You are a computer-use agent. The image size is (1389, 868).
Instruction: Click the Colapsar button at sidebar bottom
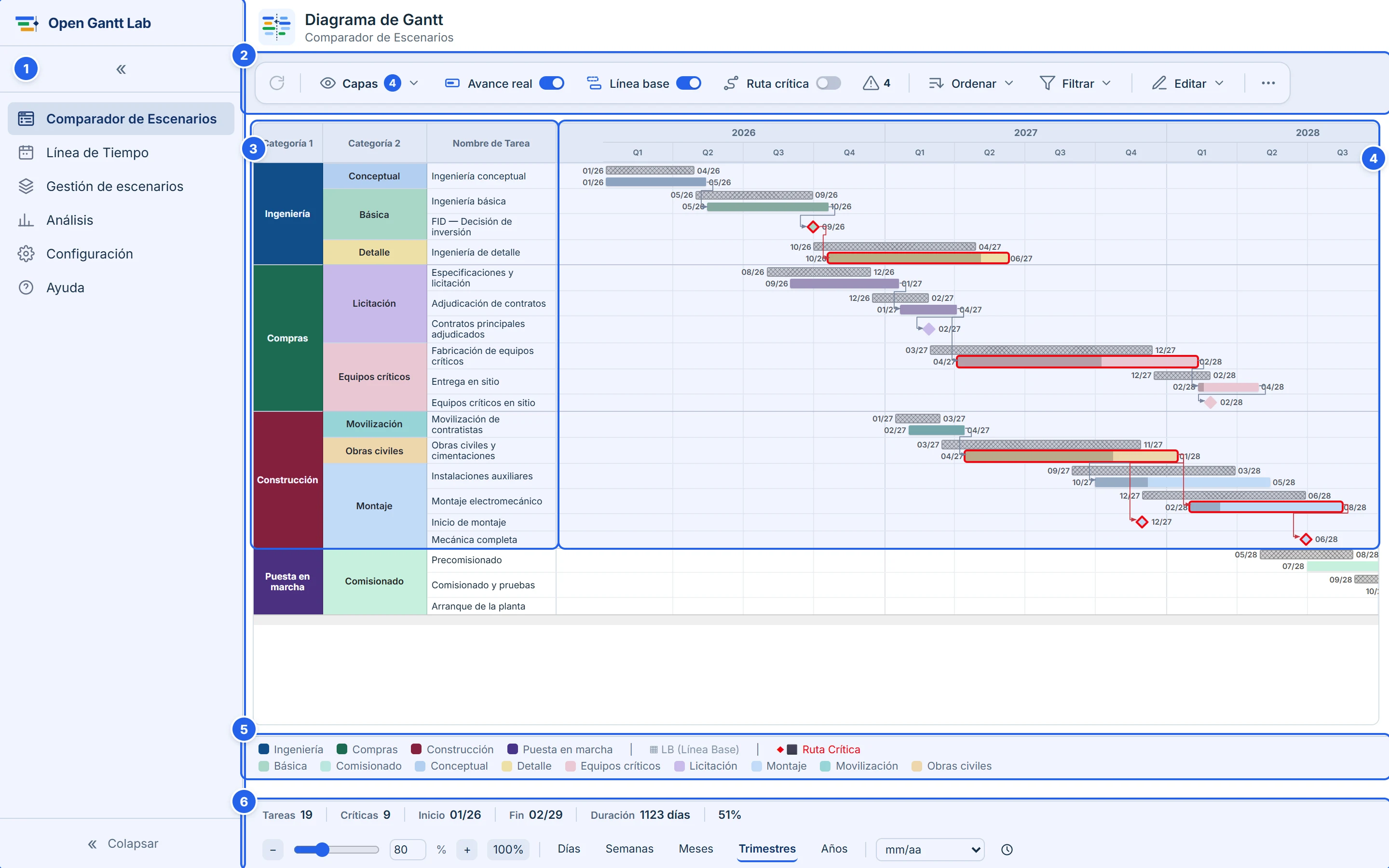(x=122, y=843)
